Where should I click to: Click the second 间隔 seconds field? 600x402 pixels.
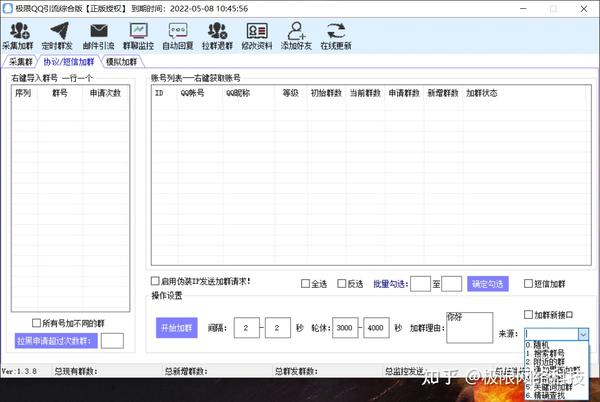pyautogui.click(x=277, y=328)
